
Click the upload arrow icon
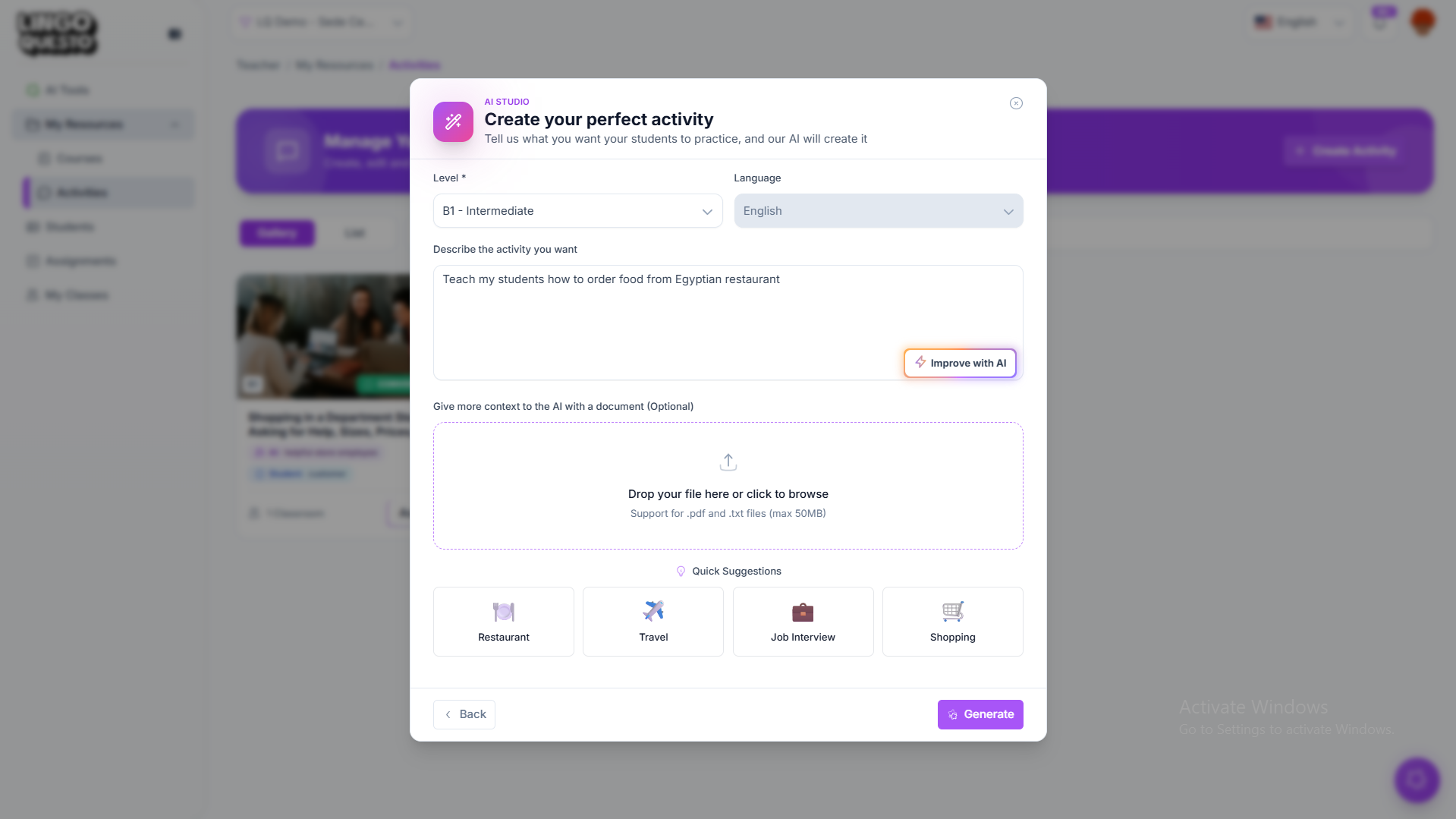[728, 461]
